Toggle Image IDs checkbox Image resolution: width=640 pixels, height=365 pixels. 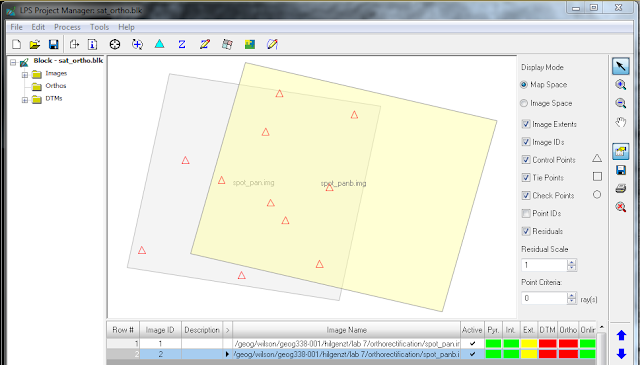(526, 142)
